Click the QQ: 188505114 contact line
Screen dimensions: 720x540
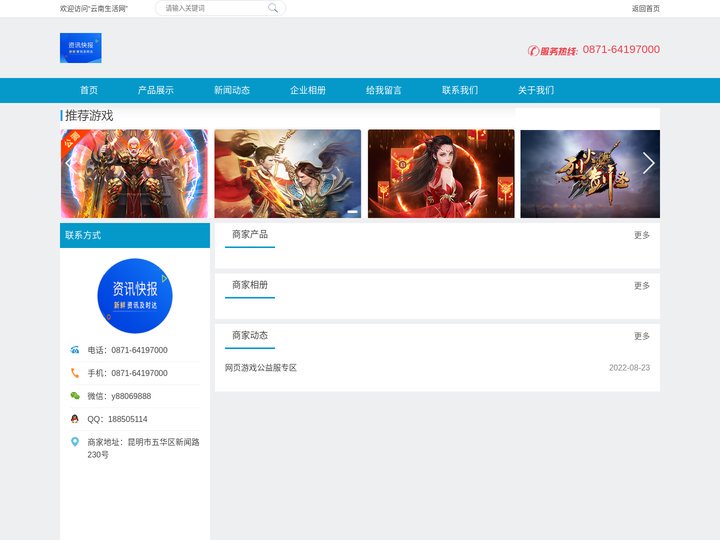[118, 419]
